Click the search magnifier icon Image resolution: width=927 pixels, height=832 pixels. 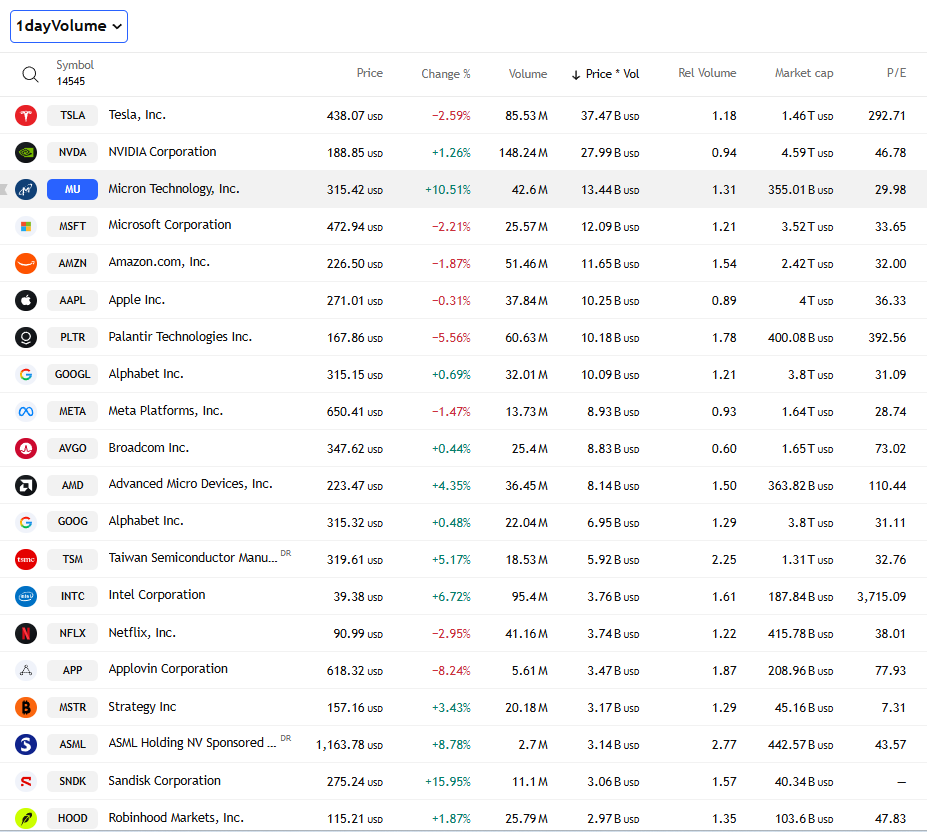pyautogui.click(x=30, y=75)
